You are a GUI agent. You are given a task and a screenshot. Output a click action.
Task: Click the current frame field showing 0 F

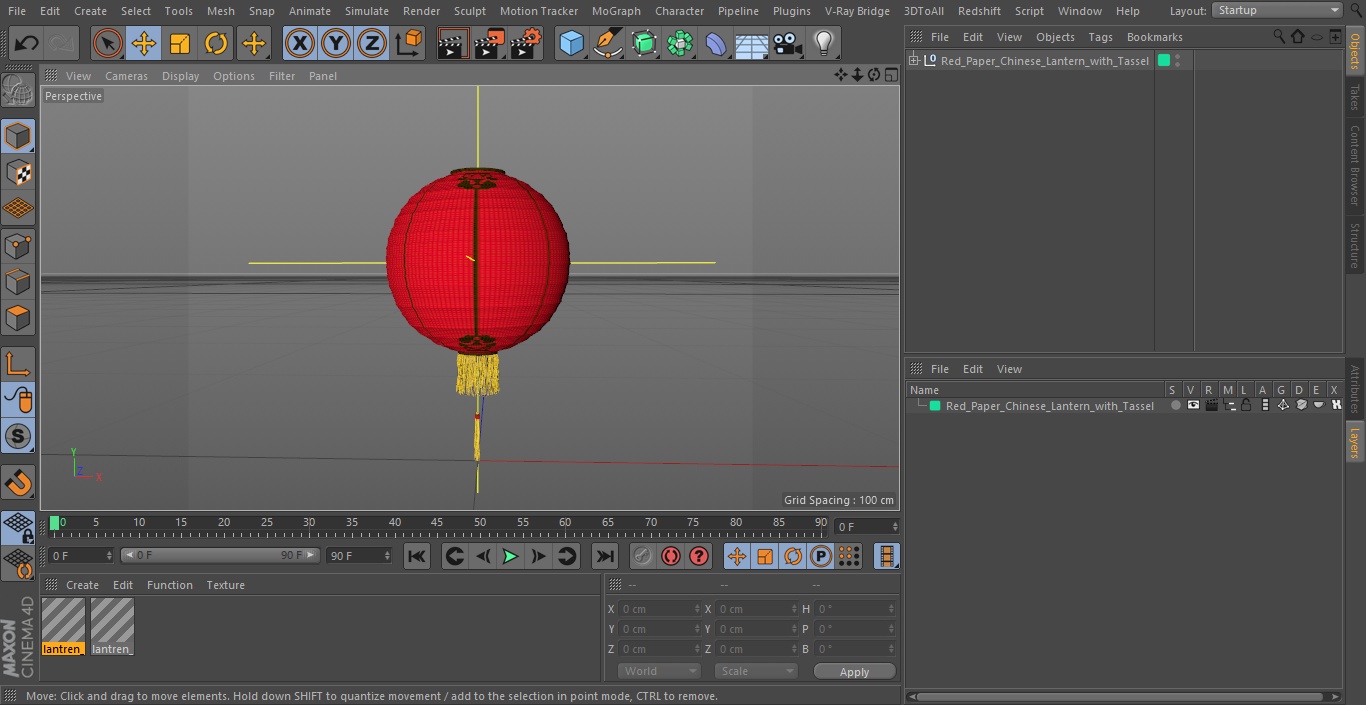pyautogui.click(x=867, y=526)
